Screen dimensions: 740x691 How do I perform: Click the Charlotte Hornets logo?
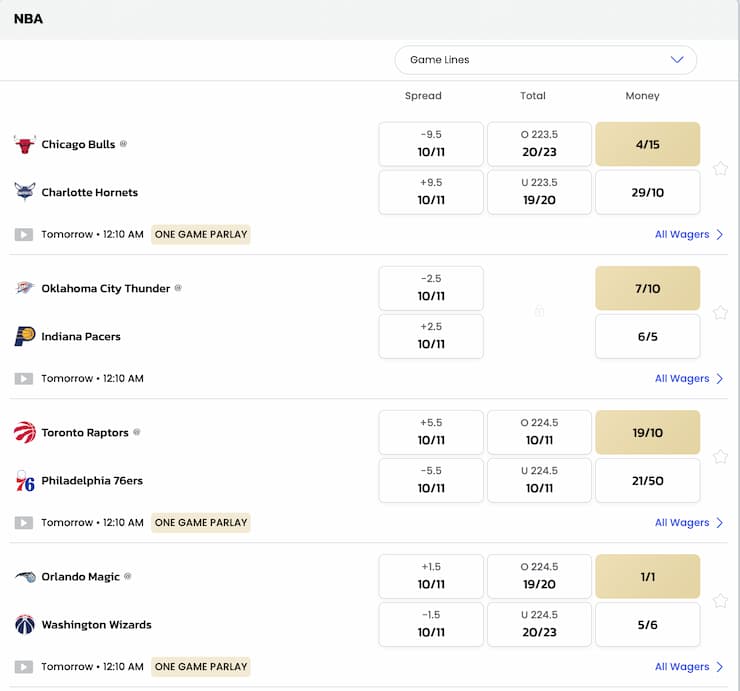25,192
